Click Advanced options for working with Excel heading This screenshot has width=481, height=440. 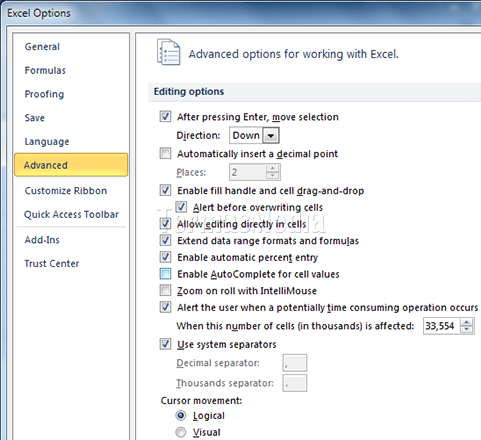[294, 54]
